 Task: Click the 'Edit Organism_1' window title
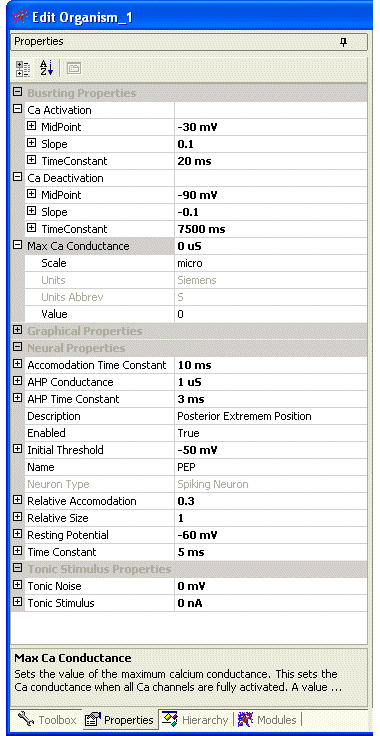82,18
